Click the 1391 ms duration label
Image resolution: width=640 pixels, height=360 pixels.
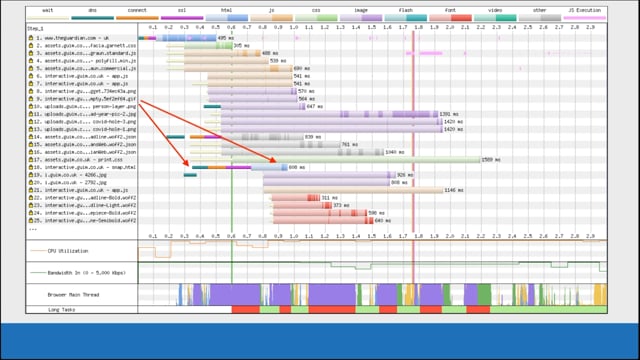click(449, 114)
